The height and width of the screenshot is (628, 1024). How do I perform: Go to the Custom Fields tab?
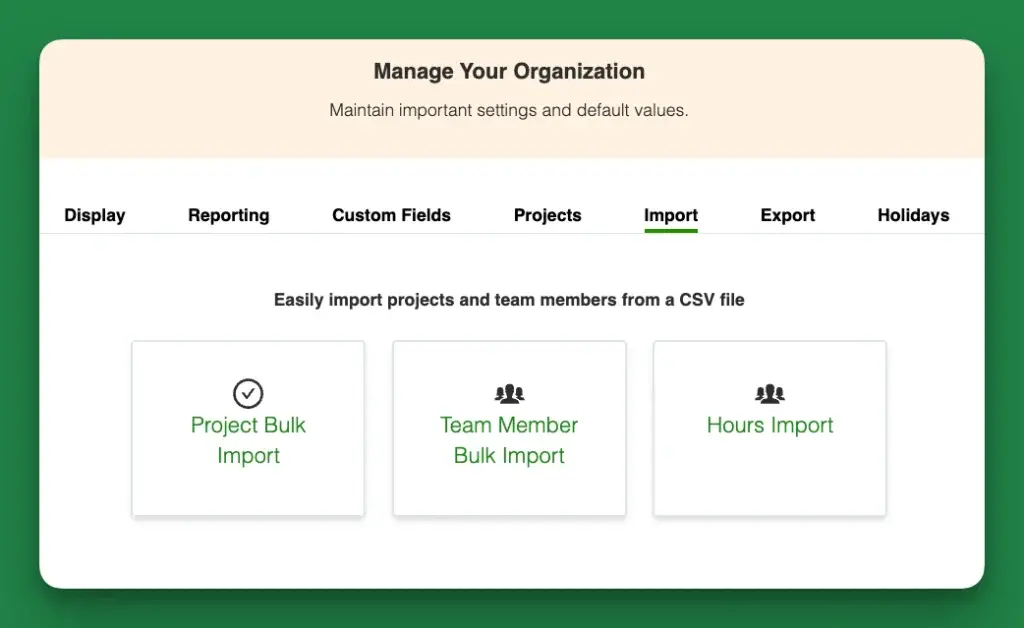click(391, 215)
